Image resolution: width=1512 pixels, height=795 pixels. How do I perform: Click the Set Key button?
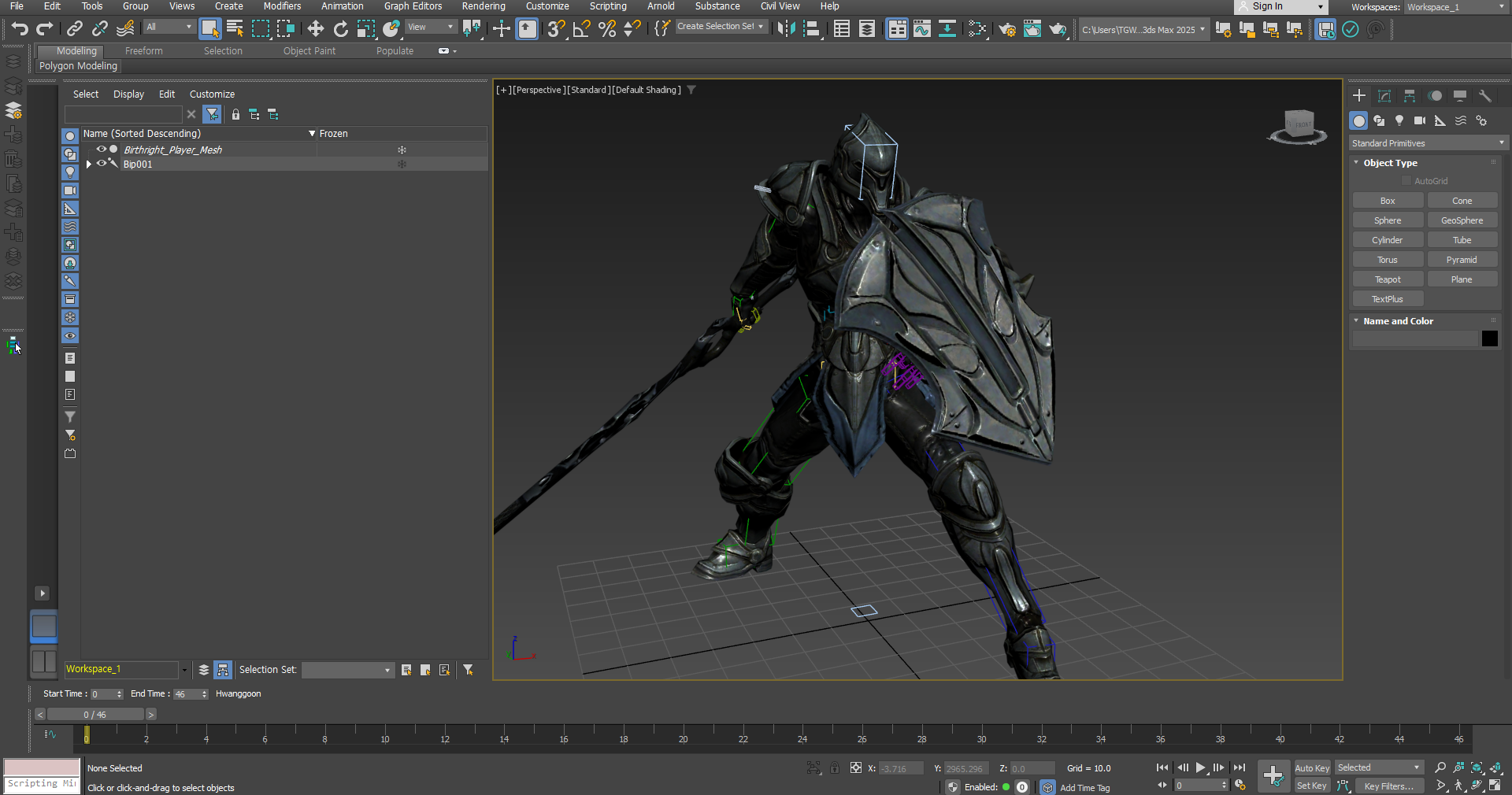pos(1312,786)
